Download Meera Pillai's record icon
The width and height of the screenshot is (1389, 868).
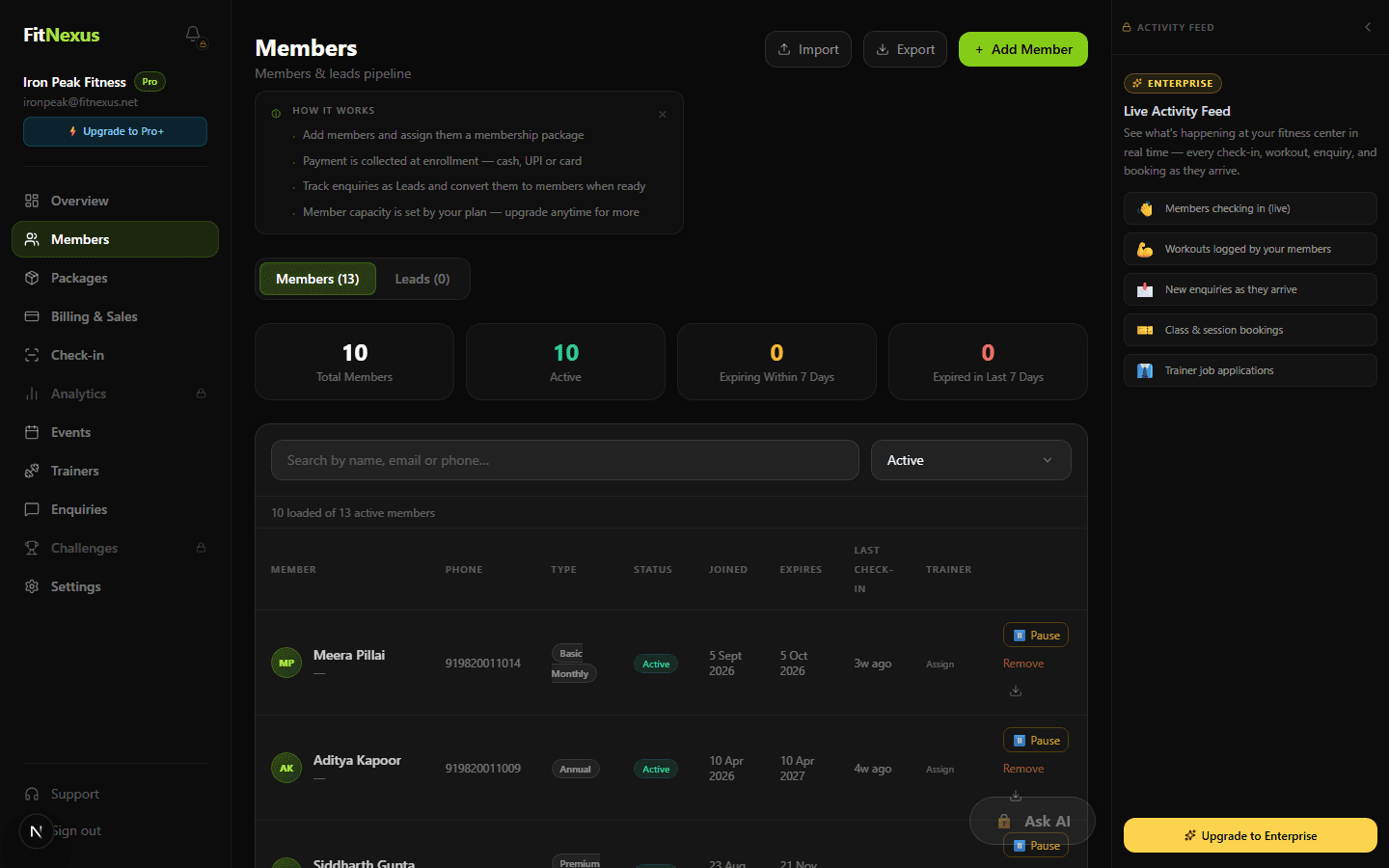tap(1016, 691)
